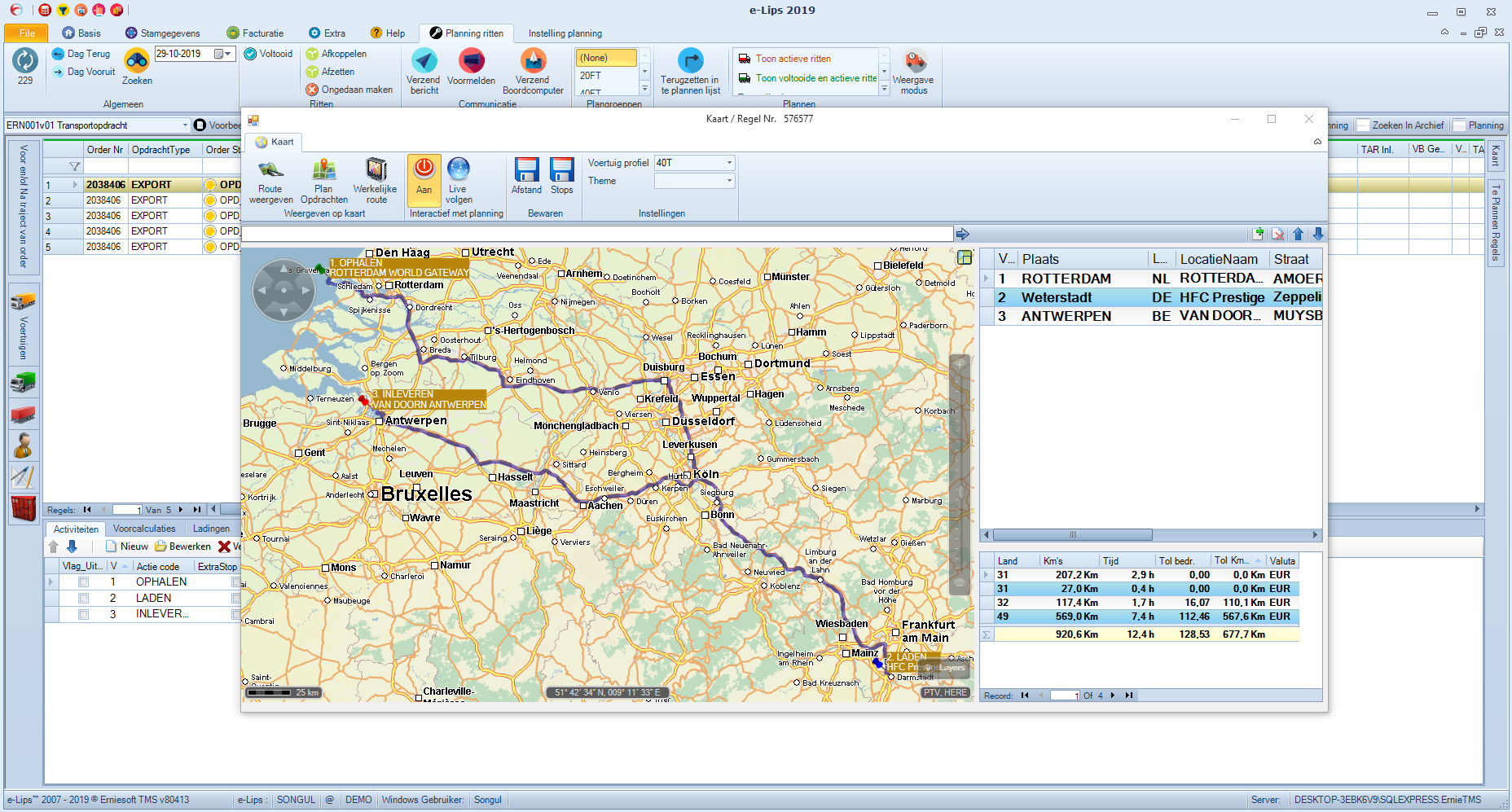The height and width of the screenshot is (812, 1512).
Task: Adjust the map zoom slider
Action: point(960,475)
